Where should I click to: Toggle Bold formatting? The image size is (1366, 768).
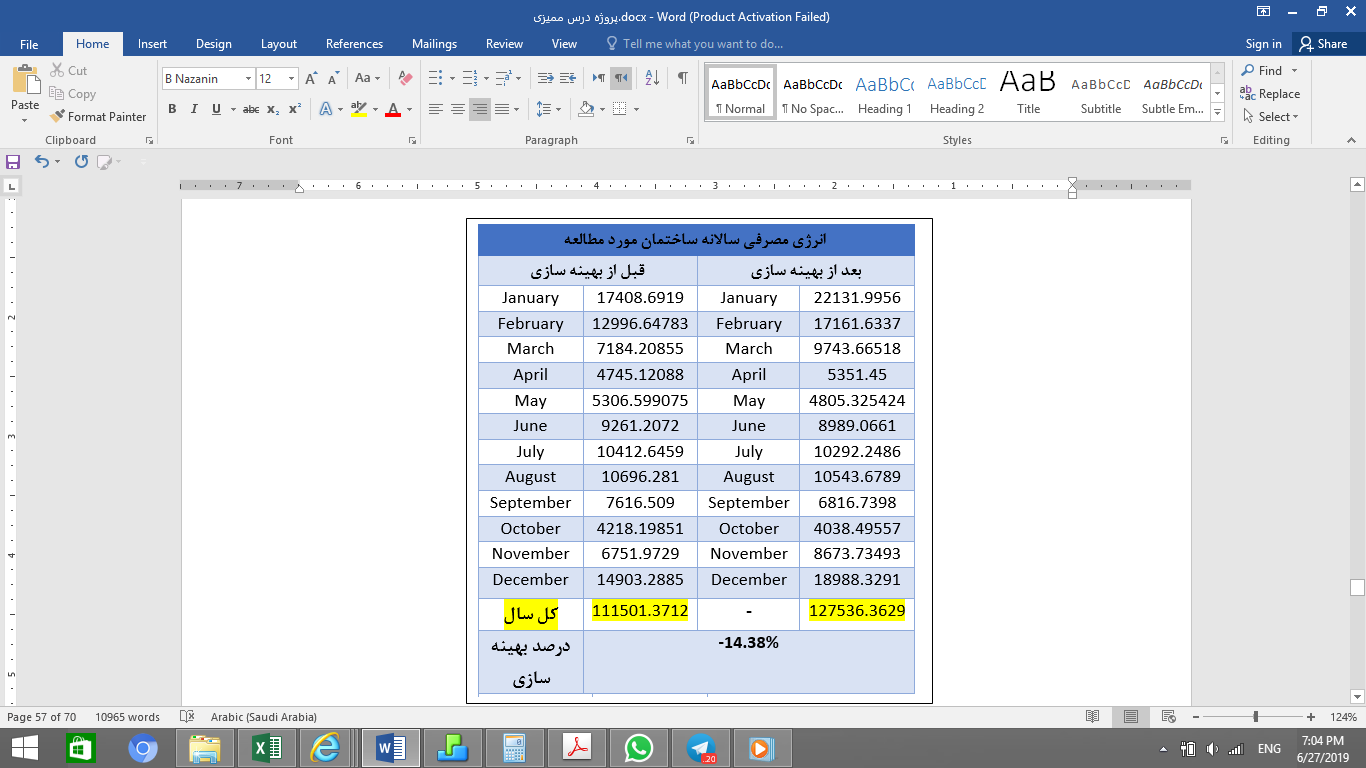coord(172,109)
